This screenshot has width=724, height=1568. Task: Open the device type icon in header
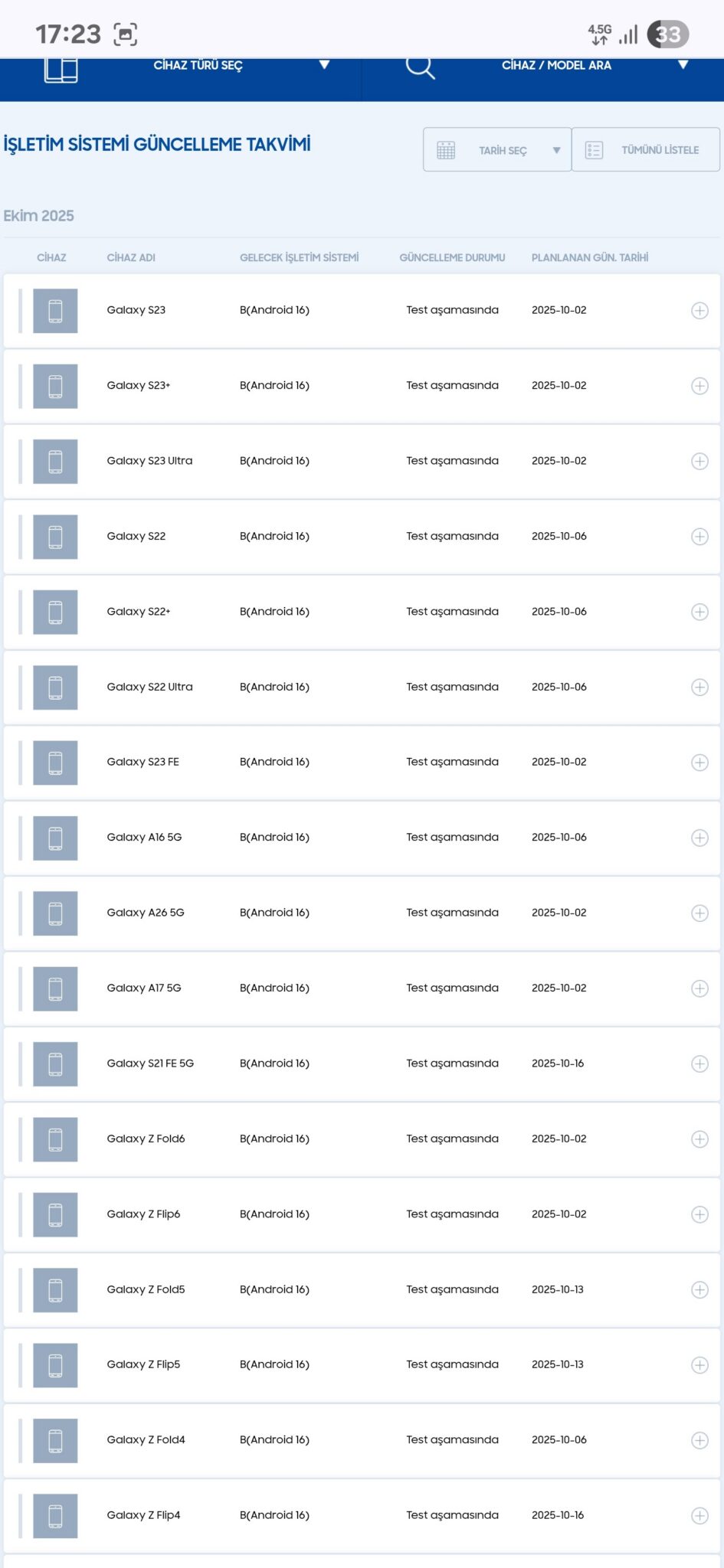61,69
